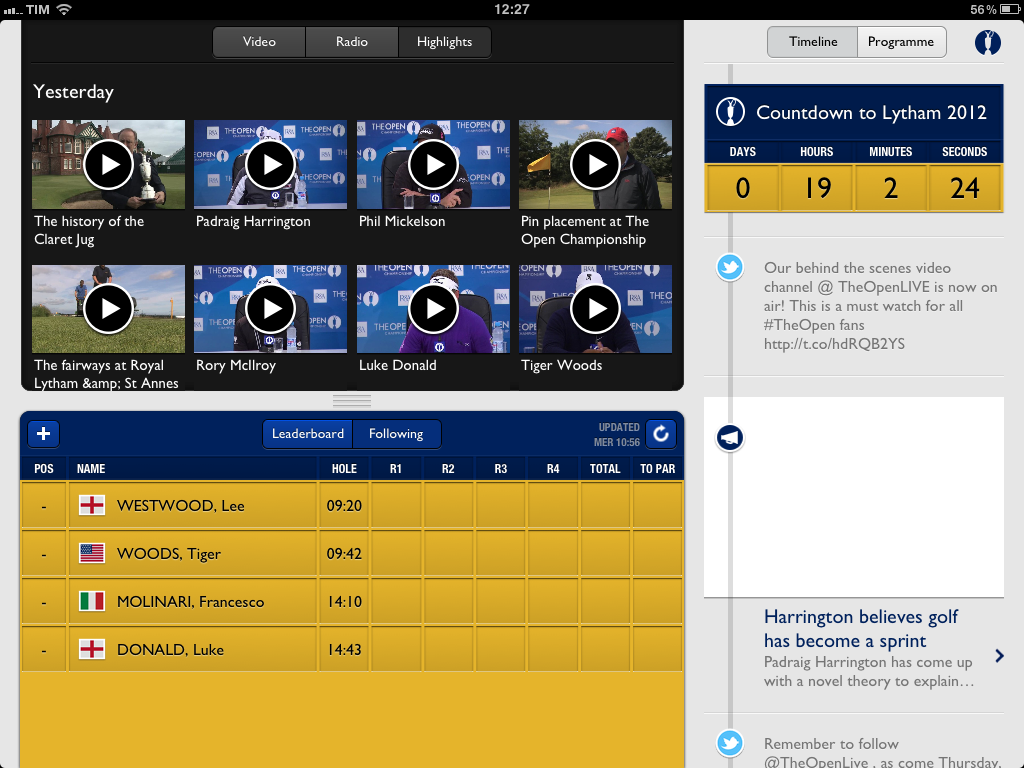Open the Claret Jug logo in top right
The image size is (1024, 768).
tap(987, 42)
